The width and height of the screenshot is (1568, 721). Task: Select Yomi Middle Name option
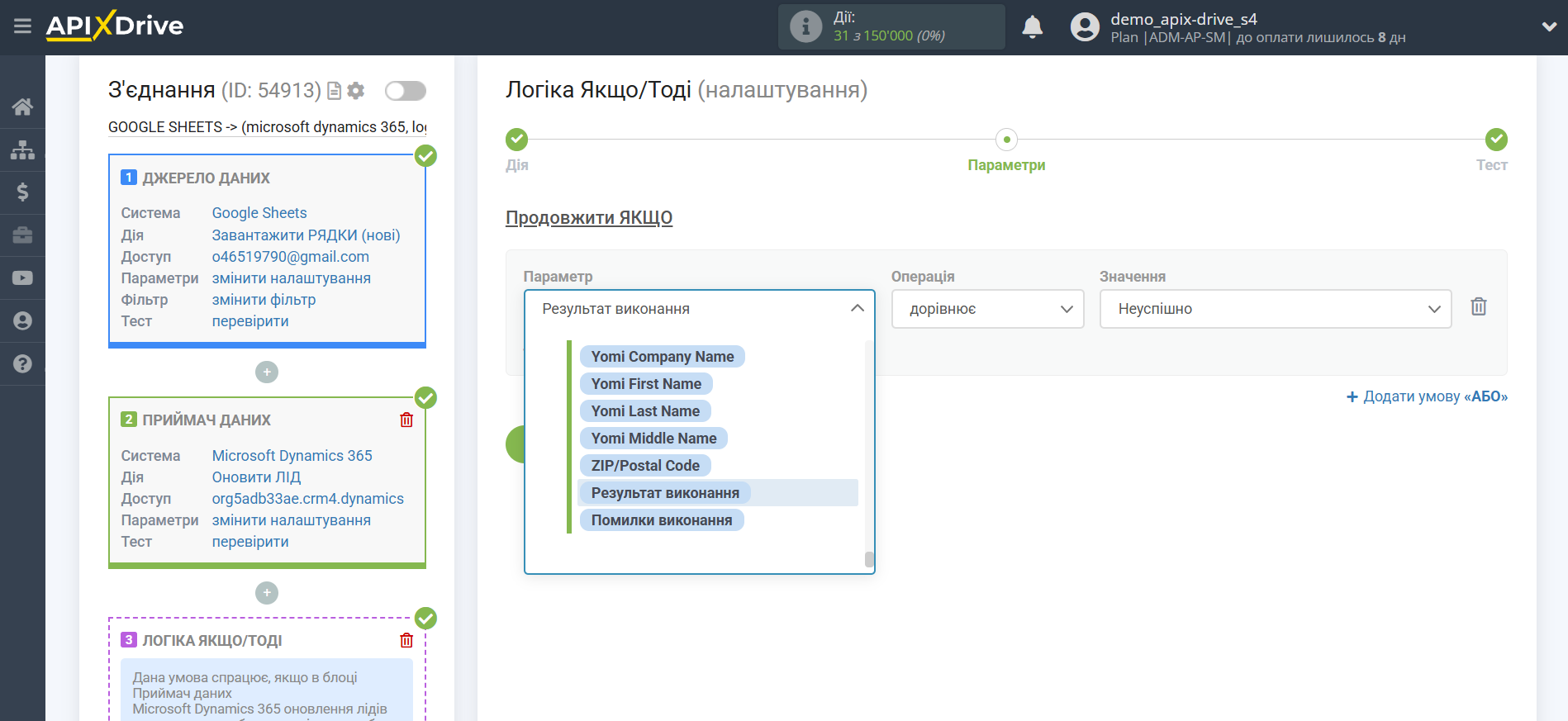tap(653, 439)
